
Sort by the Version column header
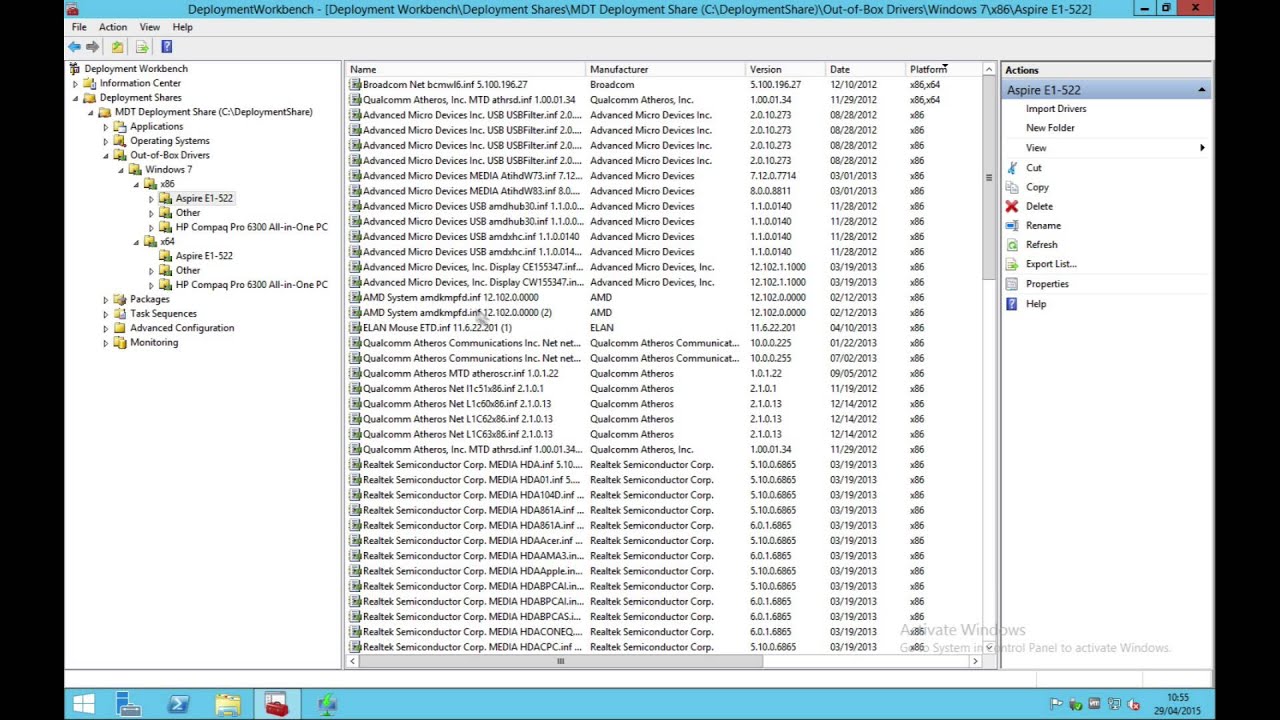click(785, 69)
